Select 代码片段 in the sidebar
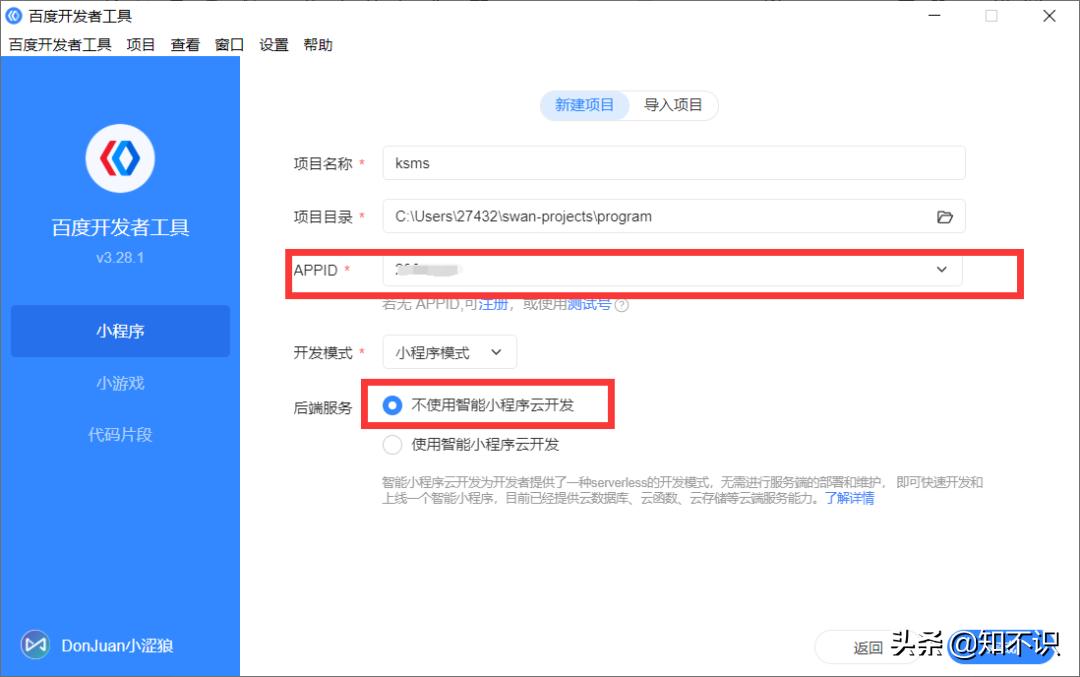 pyautogui.click(x=120, y=435)
